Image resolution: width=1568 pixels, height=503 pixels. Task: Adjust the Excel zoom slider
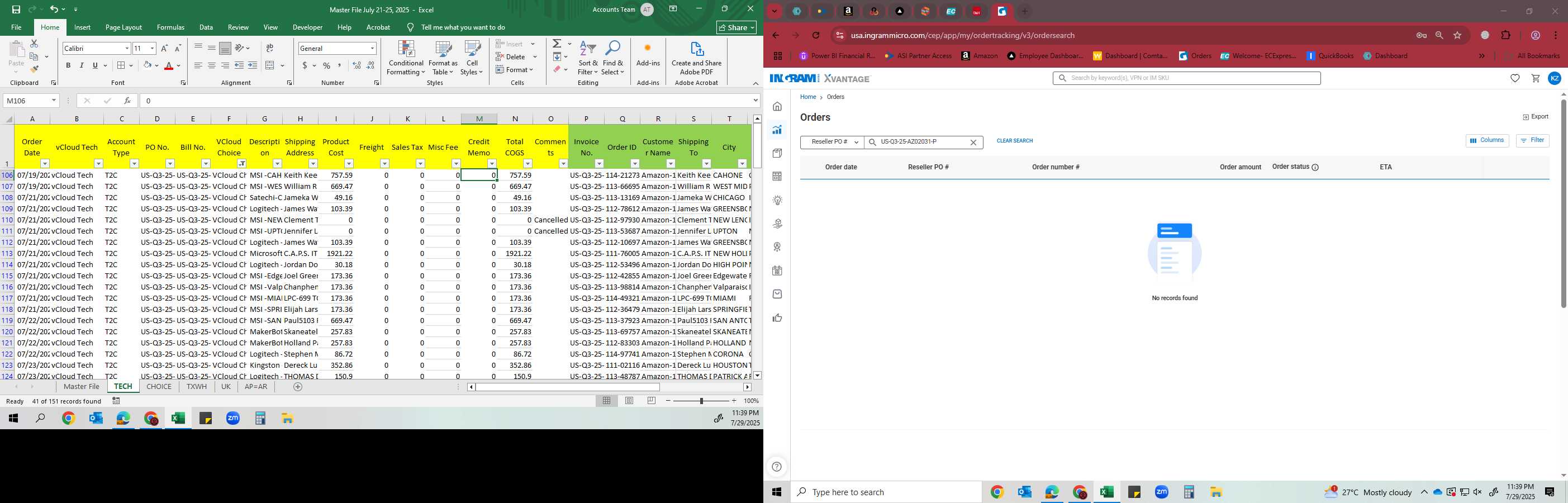point(701,401)
